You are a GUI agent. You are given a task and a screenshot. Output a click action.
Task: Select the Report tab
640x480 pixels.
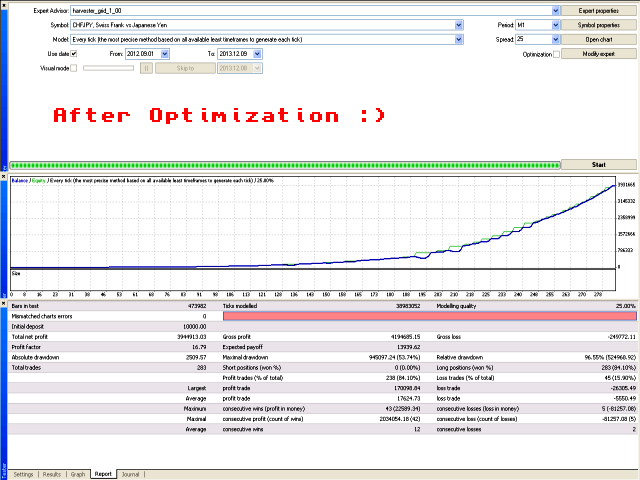tap(103, 474)
